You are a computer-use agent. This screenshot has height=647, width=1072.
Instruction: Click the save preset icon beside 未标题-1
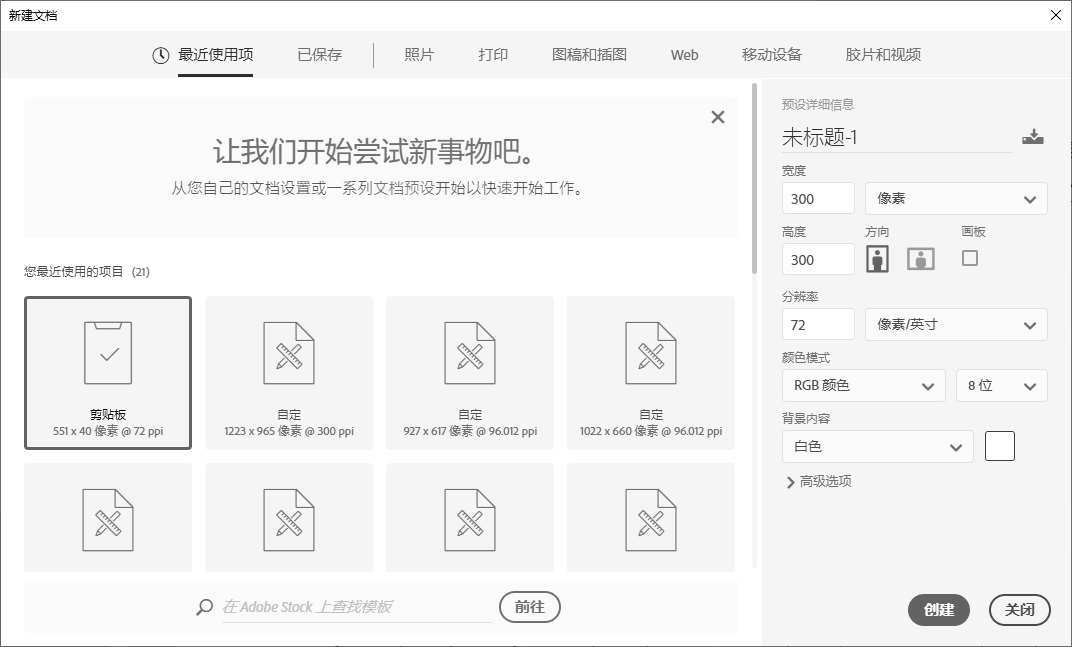[x=1033, y=138]
